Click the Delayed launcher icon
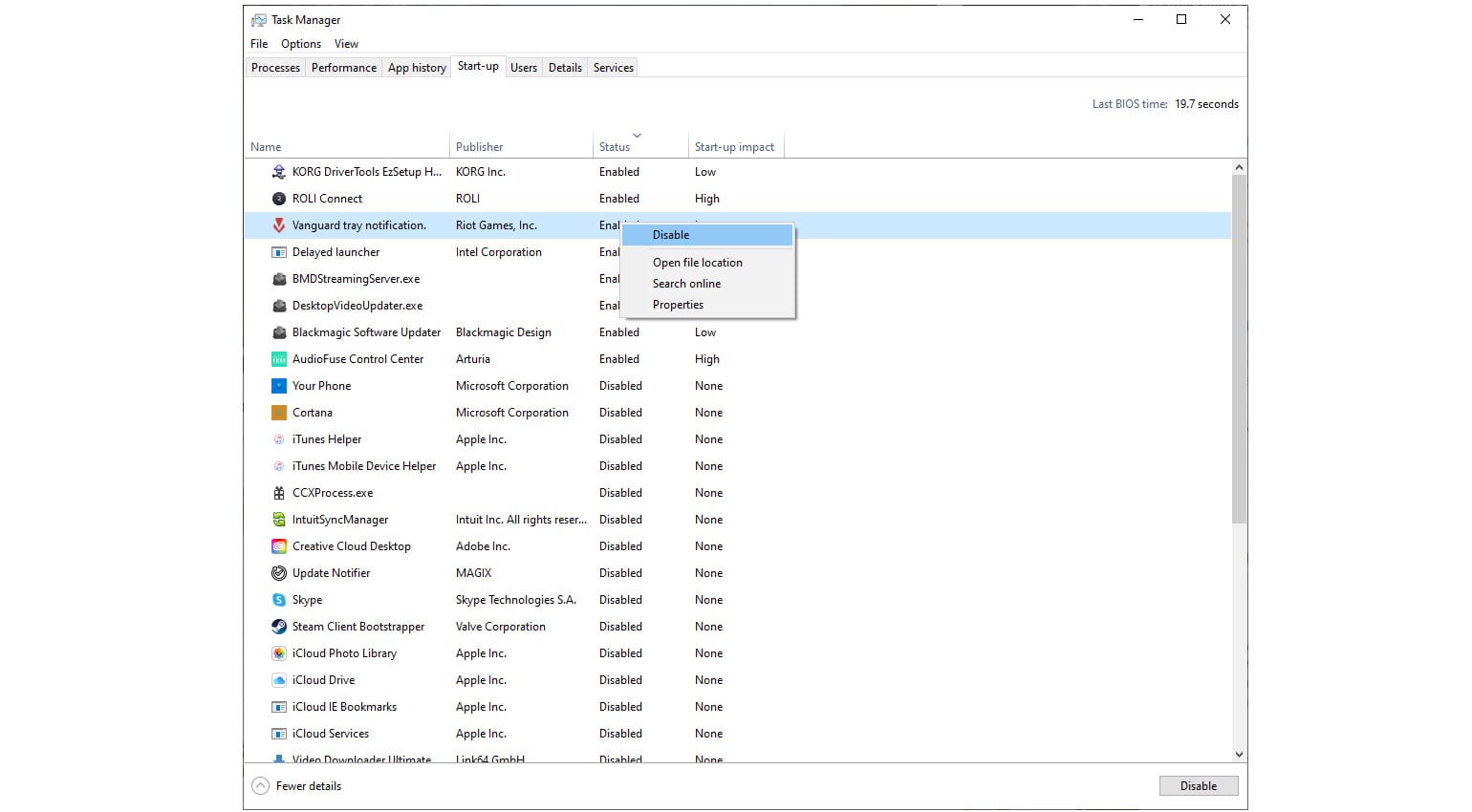1472x812 pixels. pos(279,252)
